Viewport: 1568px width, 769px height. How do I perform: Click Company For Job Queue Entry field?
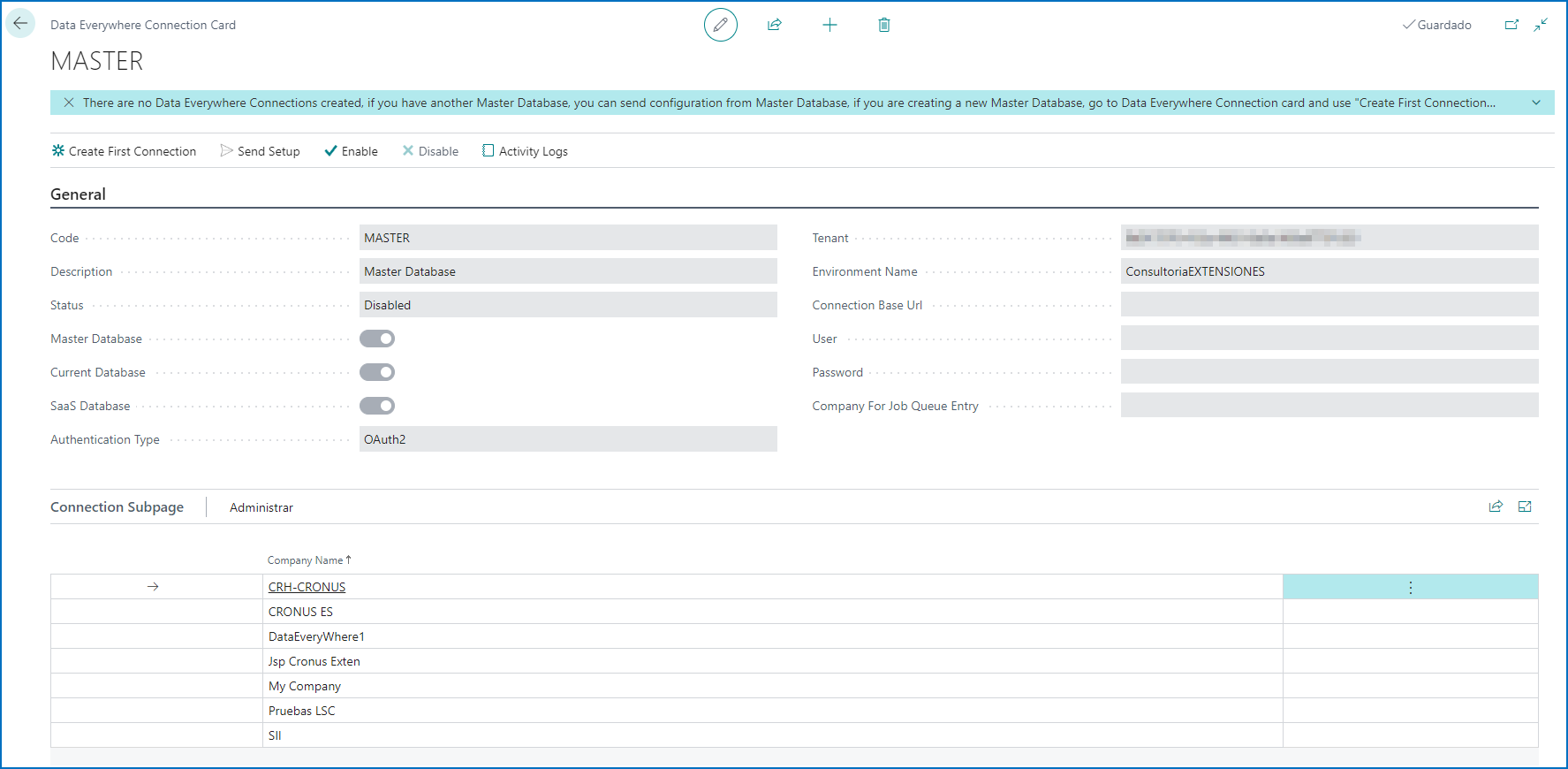[x=1329, y=406]
